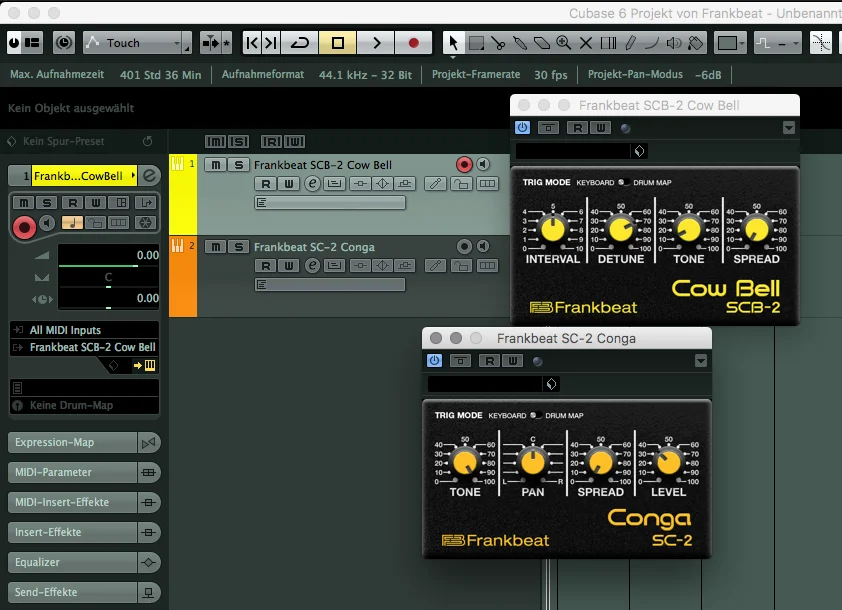
Task: Select the Zoom magnifier tool
Action: (x=564, y=42)
